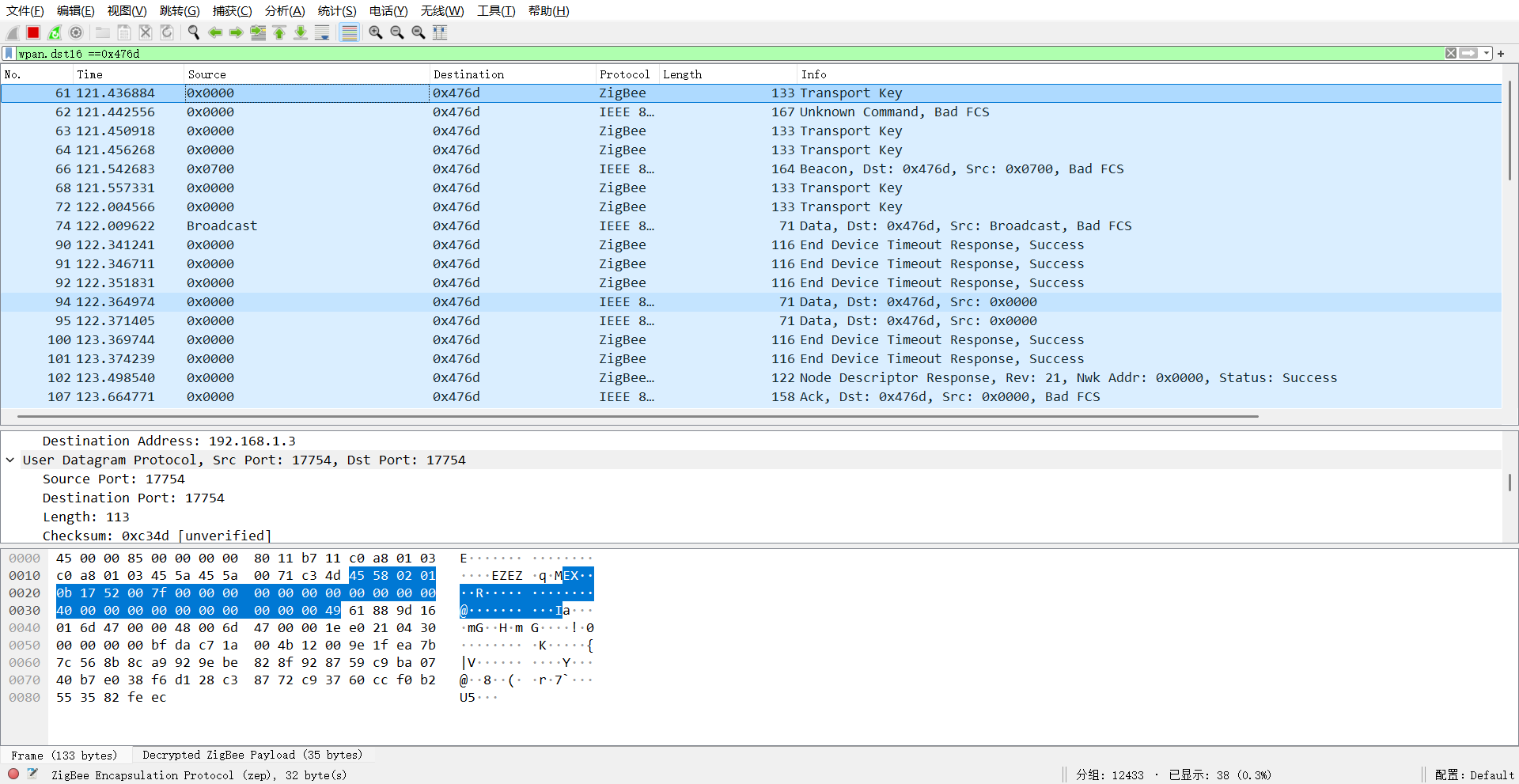1519x784 pixels.
Task: Sort packets by Info column header
Action: [x=1149, y=74]
